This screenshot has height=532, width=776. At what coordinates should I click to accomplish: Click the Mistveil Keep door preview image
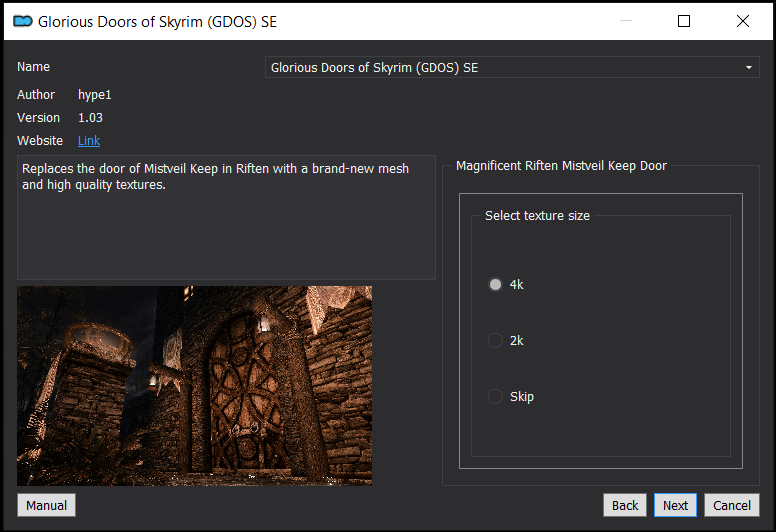(x=194, y=386)
